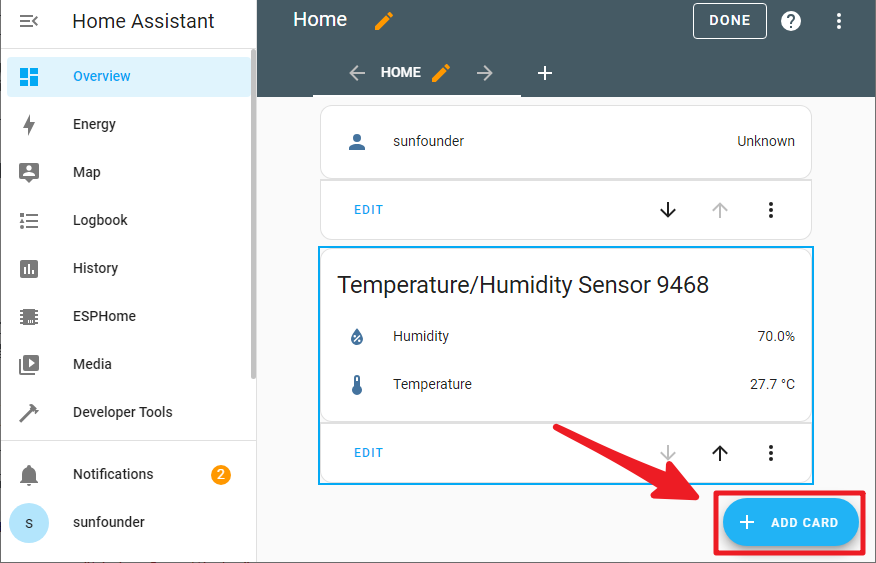Open the sensor card's options menu
This screenshot has width=876, height=563.
pos(770,453)
